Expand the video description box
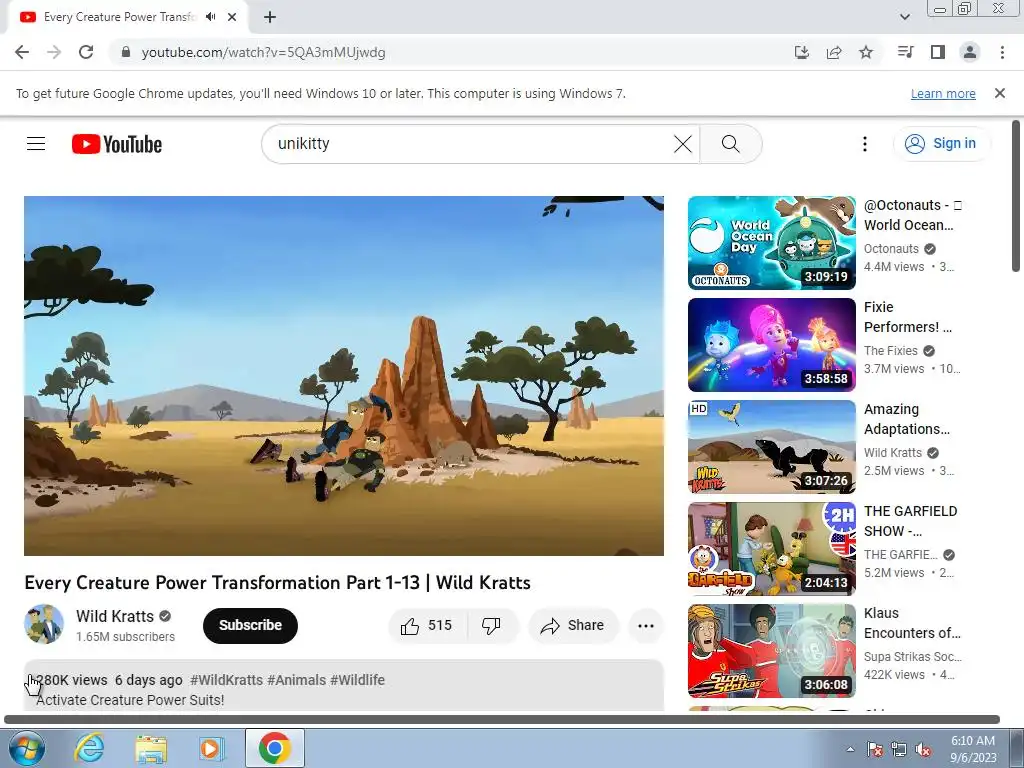The width and height of the screenshot is (1024, 768). pyautogui.click(x=344, y=686)
